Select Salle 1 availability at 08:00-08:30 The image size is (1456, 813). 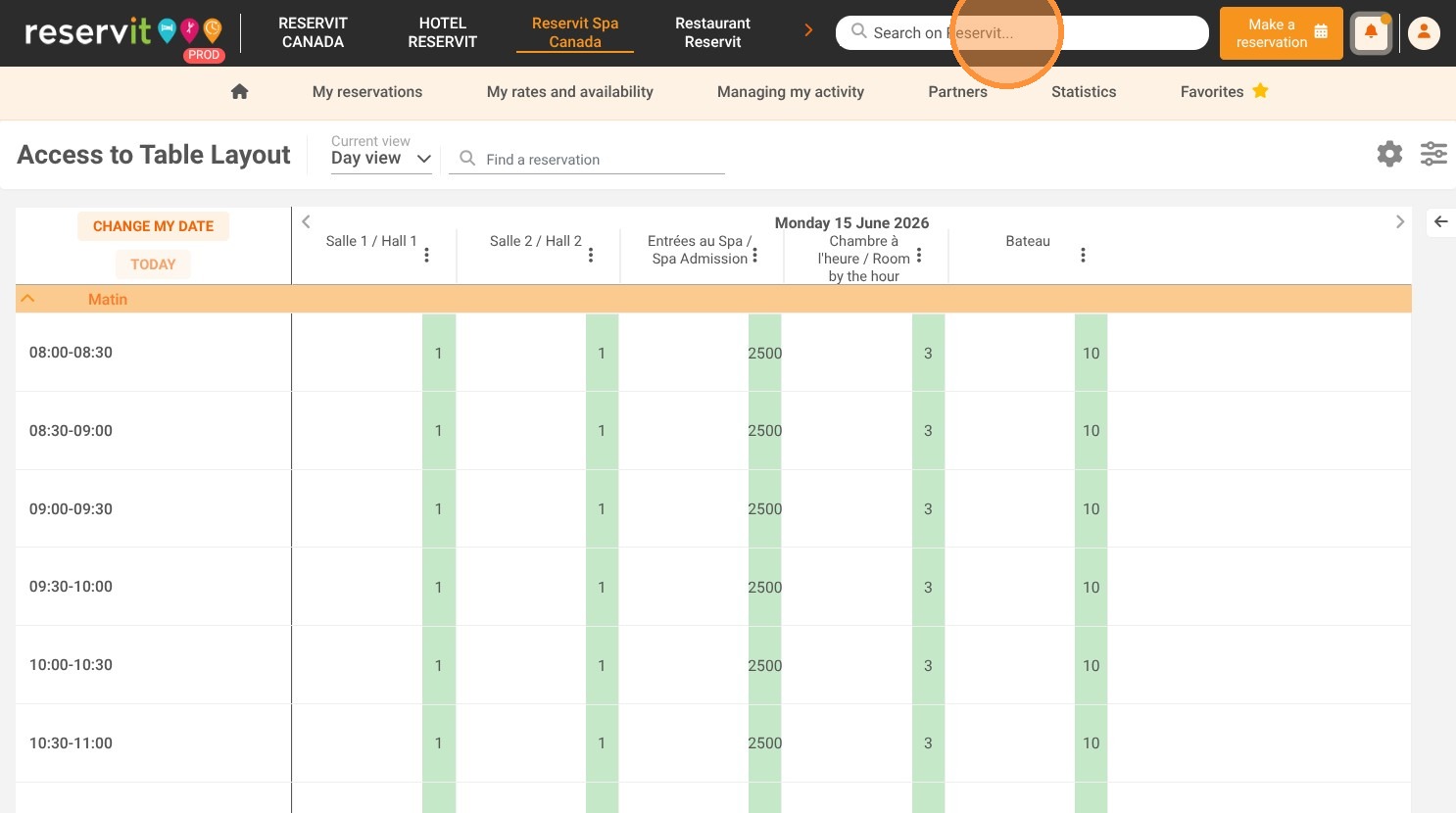pos(438,353)
